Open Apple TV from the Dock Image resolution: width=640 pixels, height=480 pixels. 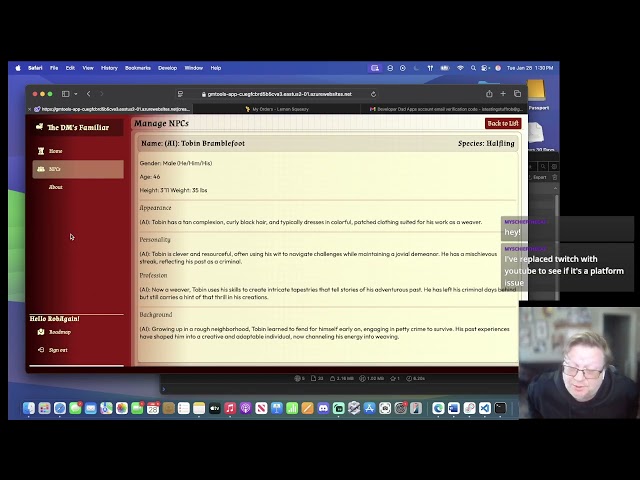pos(215,408)
